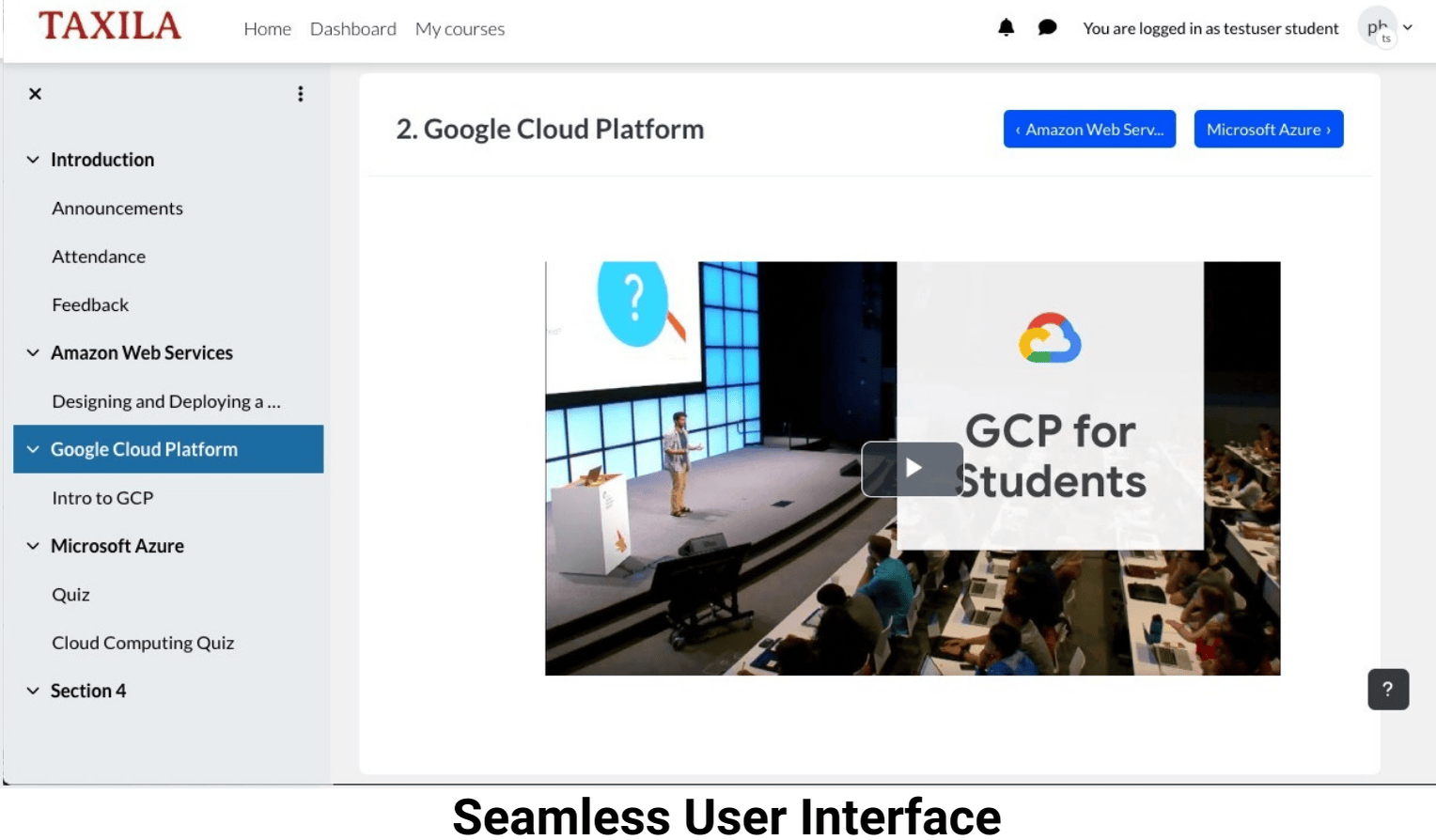Open the user menu dropdown arrow

(1408, 27)
